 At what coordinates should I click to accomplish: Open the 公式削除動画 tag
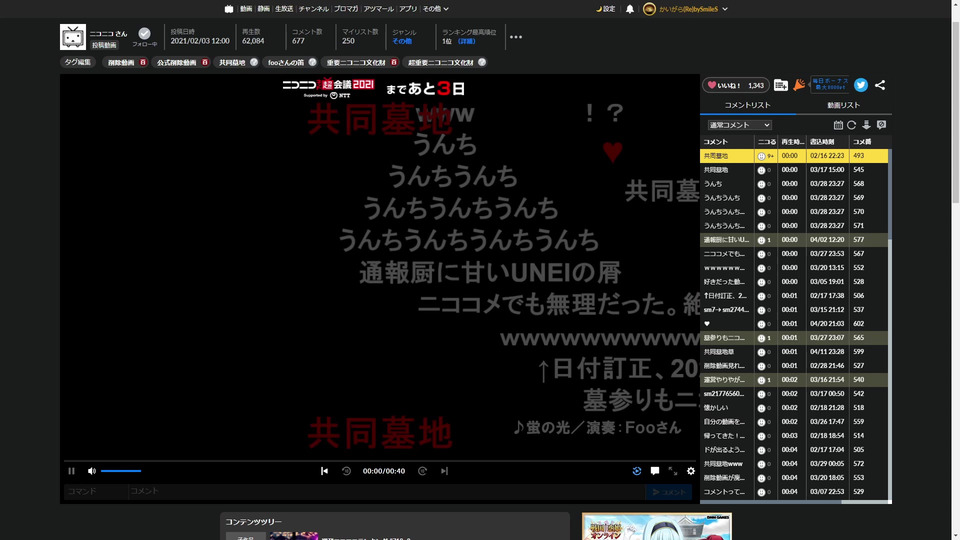(176, 62)
